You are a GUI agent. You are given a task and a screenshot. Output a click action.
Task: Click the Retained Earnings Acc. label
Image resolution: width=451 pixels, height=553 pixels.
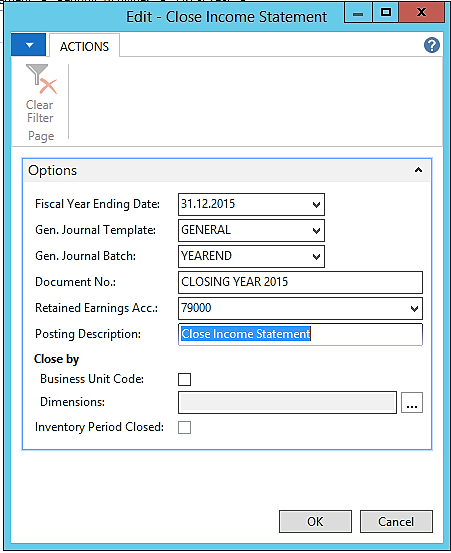pyautogui.click(x=97, y=308)
